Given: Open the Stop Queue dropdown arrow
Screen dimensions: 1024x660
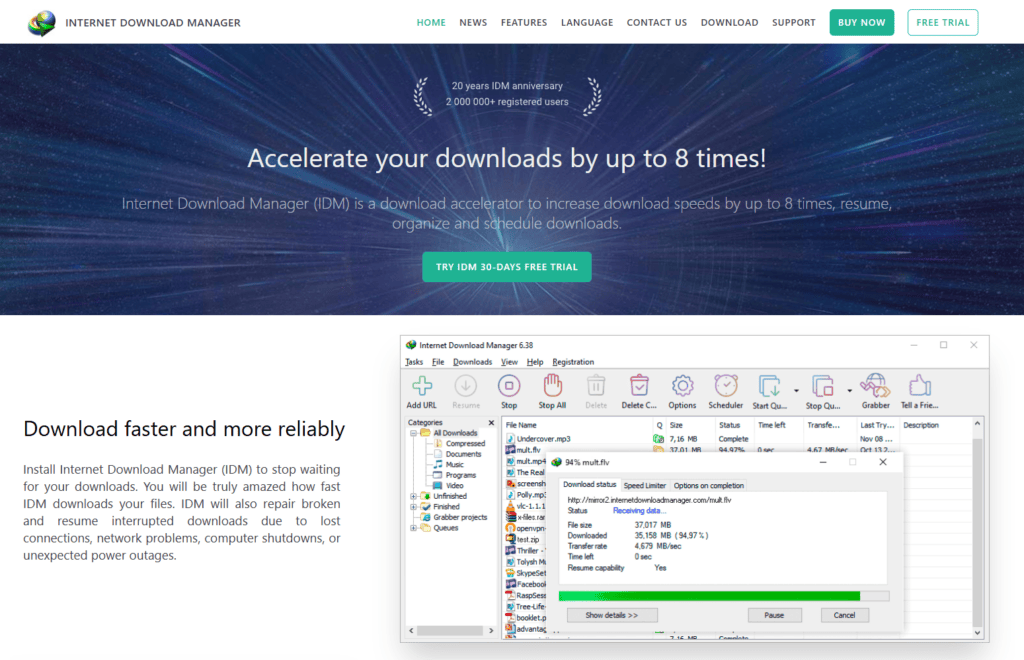Looking at the screenshot, I should (850, 390).
